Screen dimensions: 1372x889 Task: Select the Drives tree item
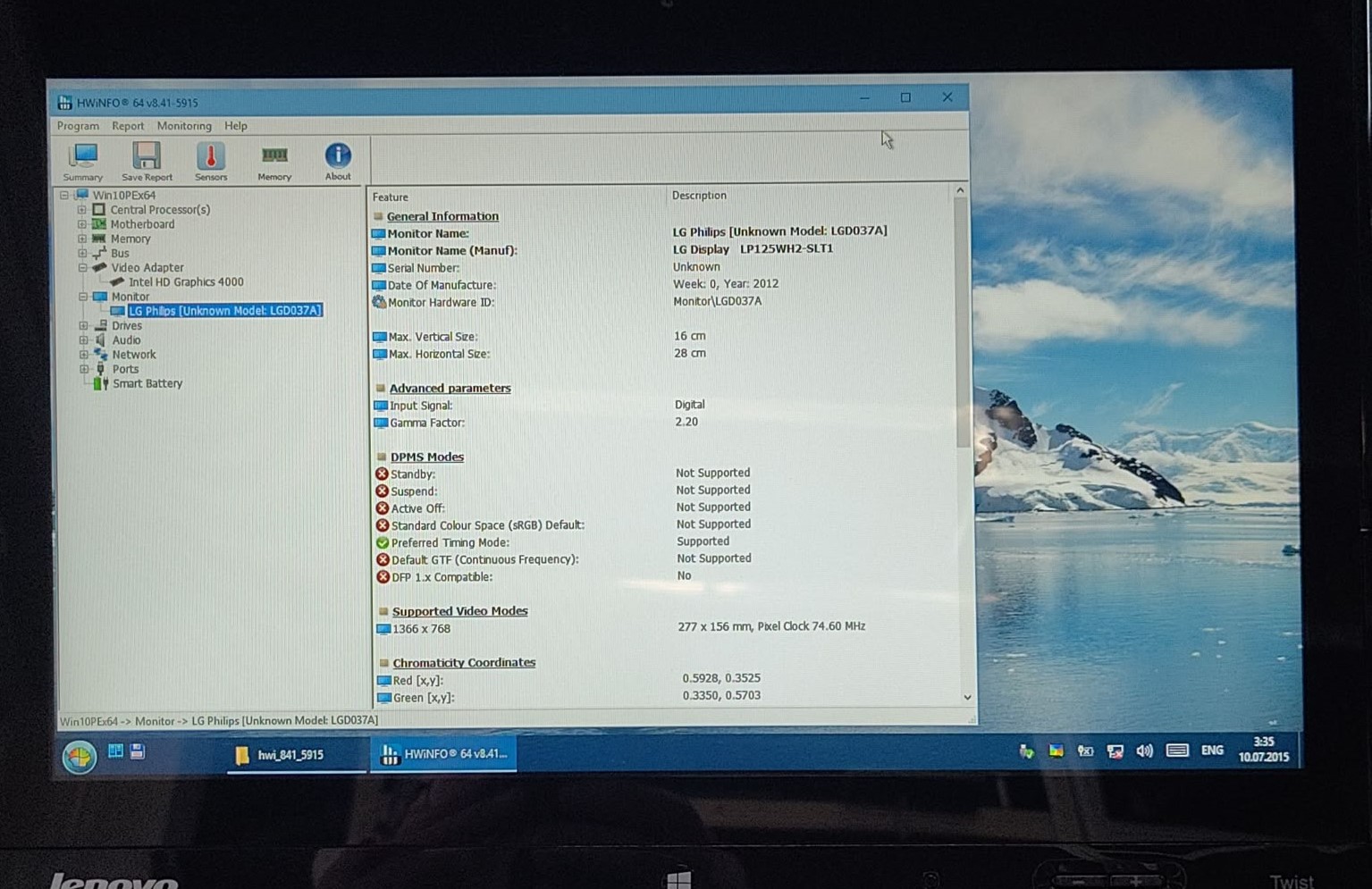[x=127, y=325]
